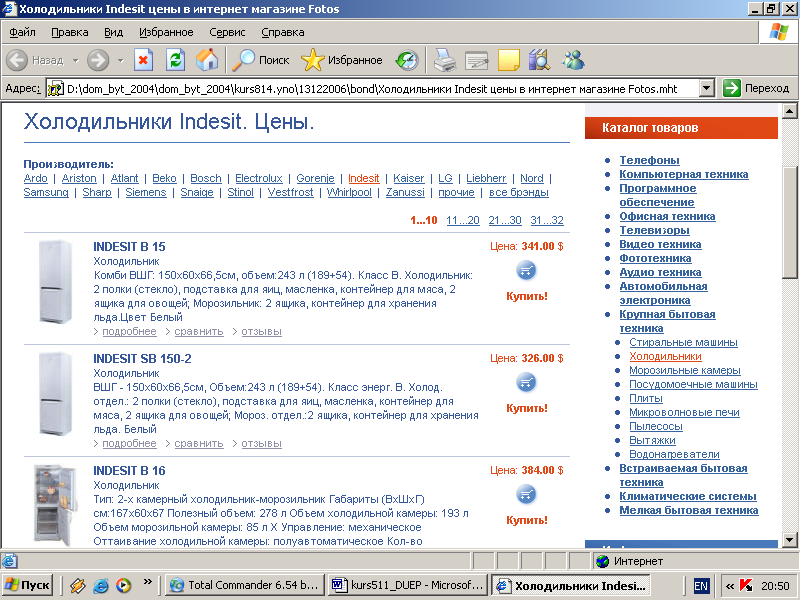This screenshot has height=600, width=800.
Task: Click INDESIT B 16 open fridge thumbnail
Action: (55, 505)
